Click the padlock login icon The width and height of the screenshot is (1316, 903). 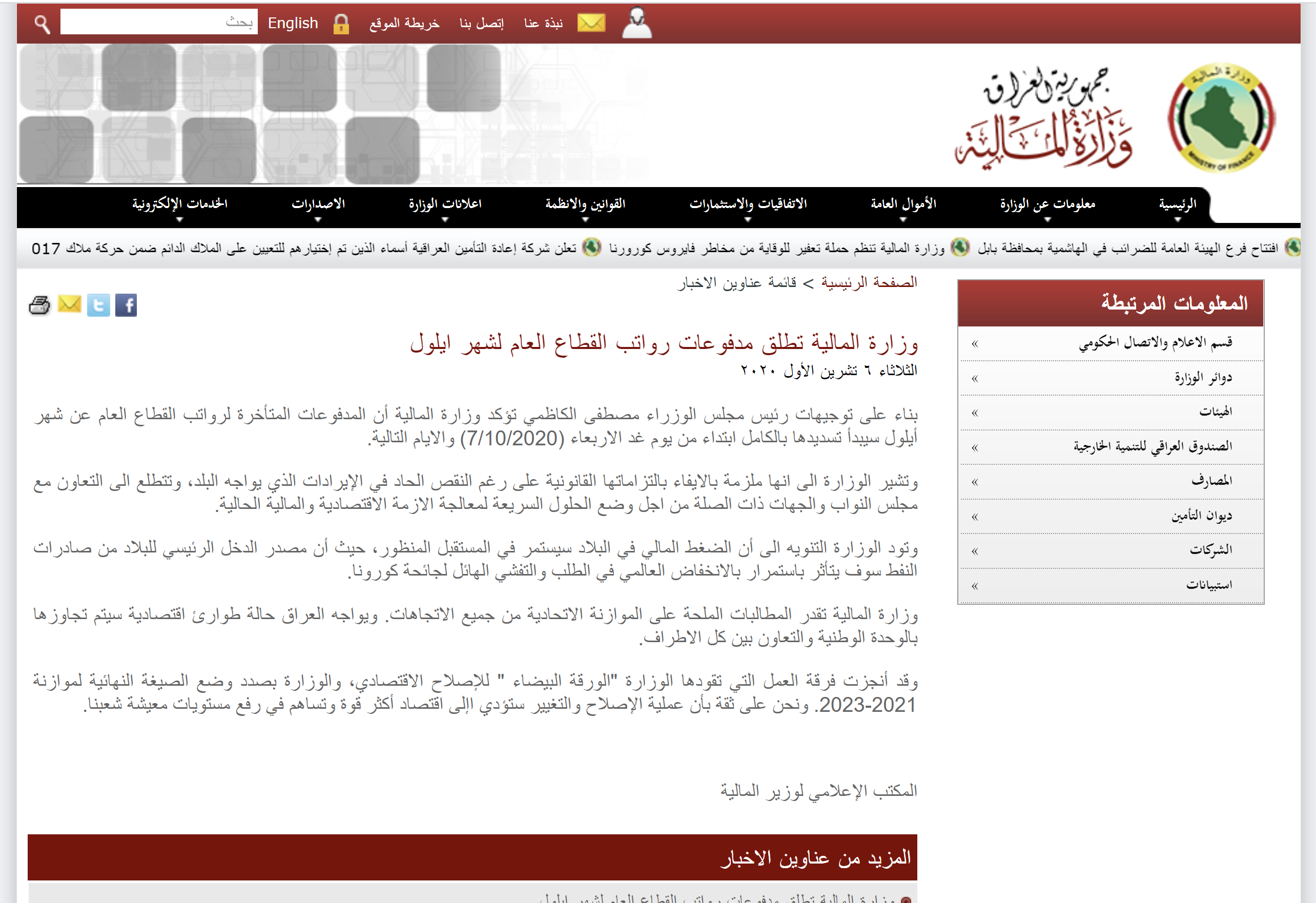341,24
